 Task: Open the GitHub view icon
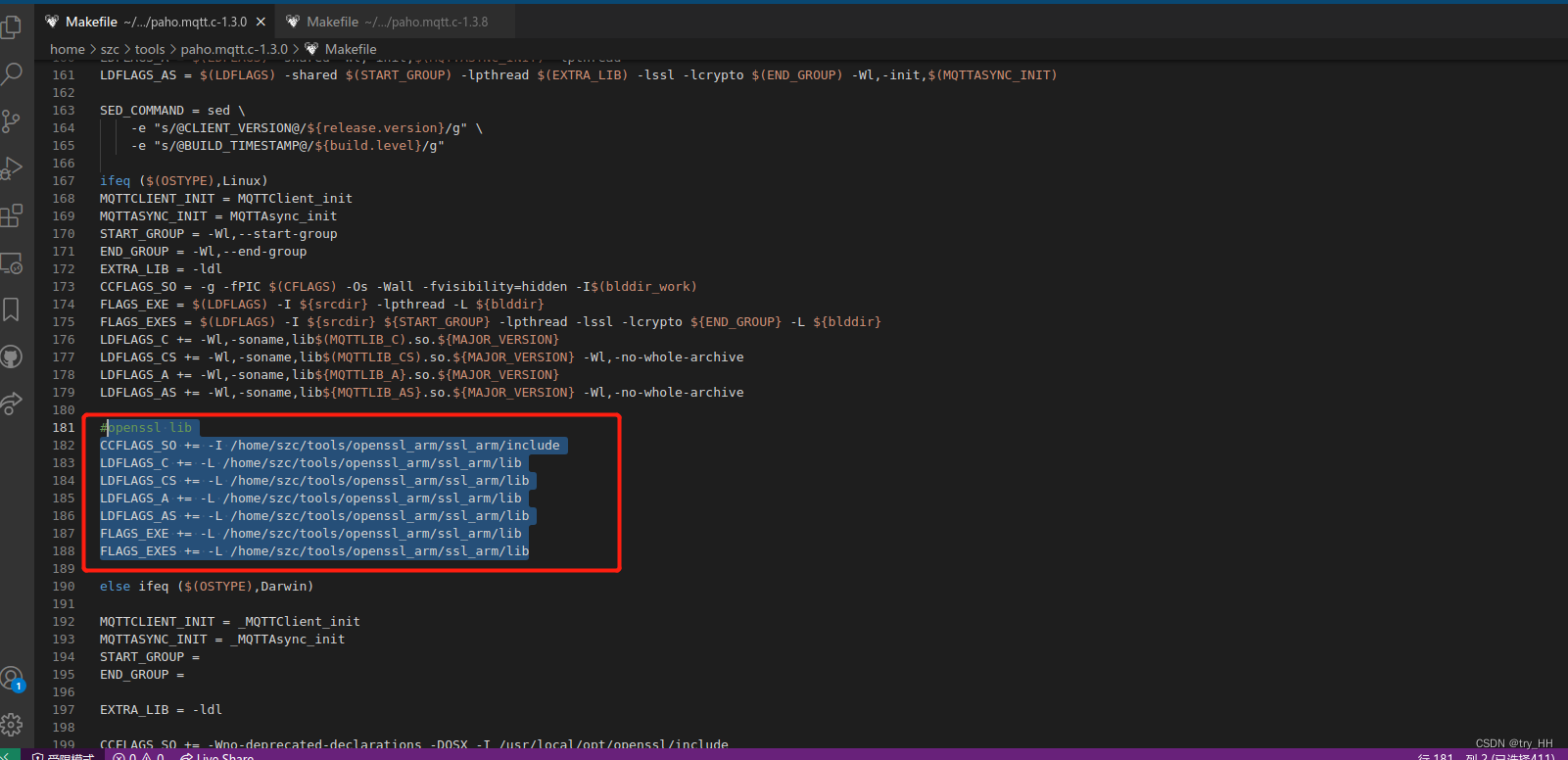pyautogui.click(x=12, y=356)
